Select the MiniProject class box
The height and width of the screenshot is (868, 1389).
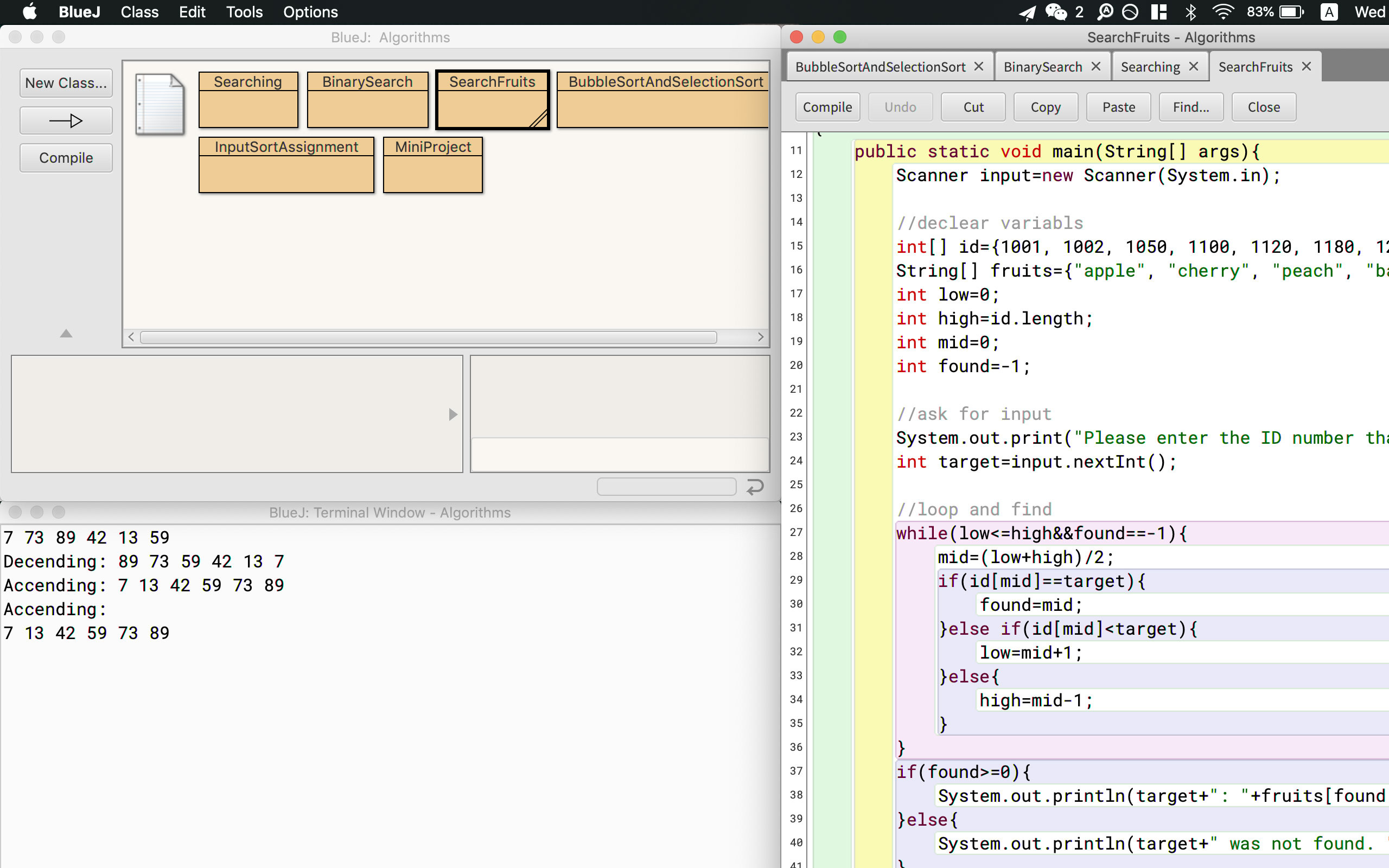point(433,164)
